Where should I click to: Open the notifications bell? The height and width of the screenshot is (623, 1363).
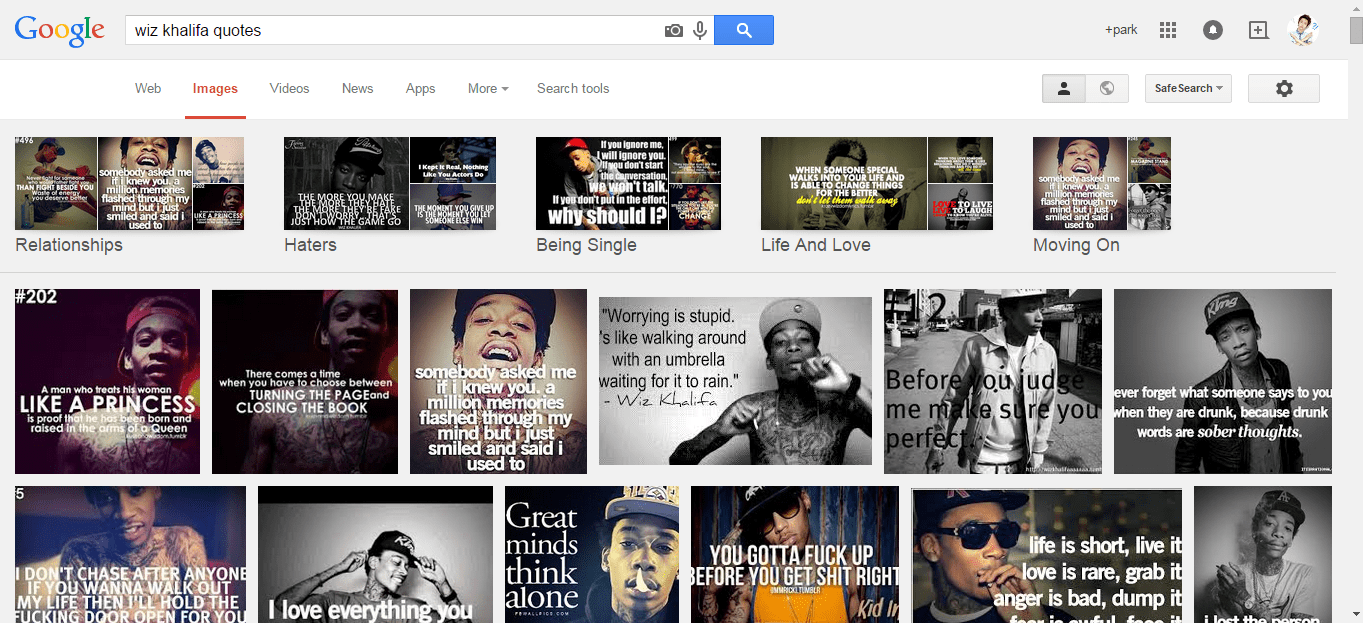click(1213, 30)
